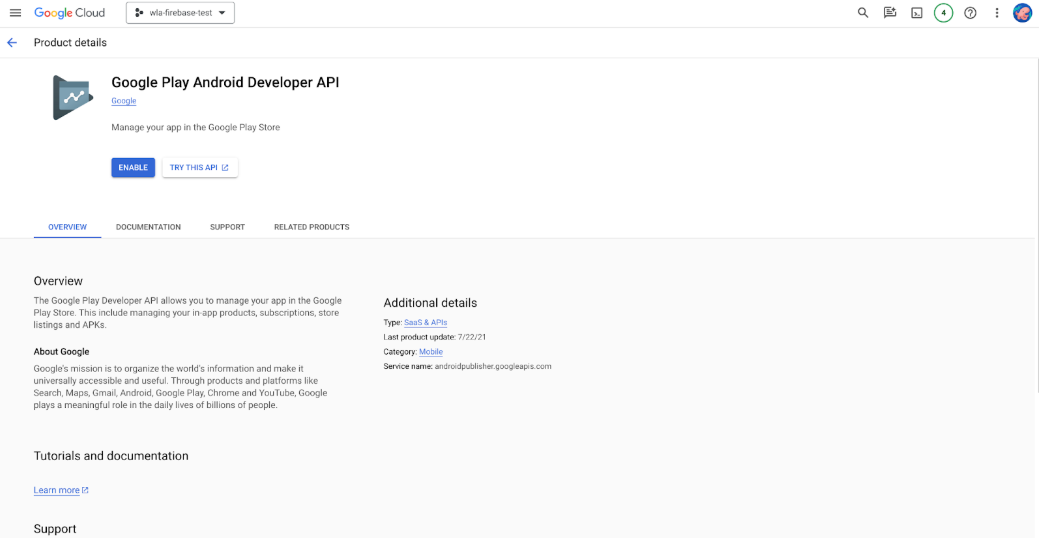Viewport: 1040px width, 538px height.
Task: Open the help question mark icon
Action: point(970,13)
